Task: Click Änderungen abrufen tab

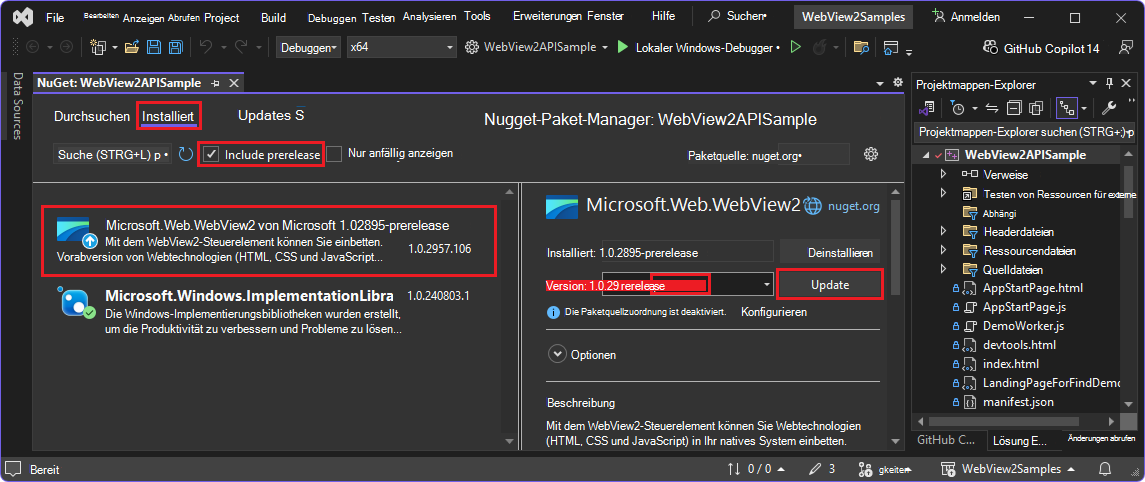Action: (x=1102, y=438)
